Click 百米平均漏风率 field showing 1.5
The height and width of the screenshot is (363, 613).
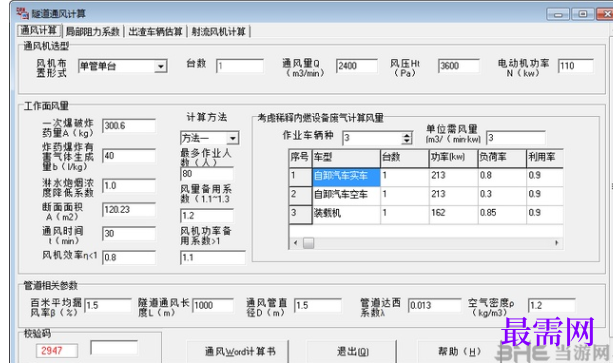pyautogui.click(x=108, y=306)
